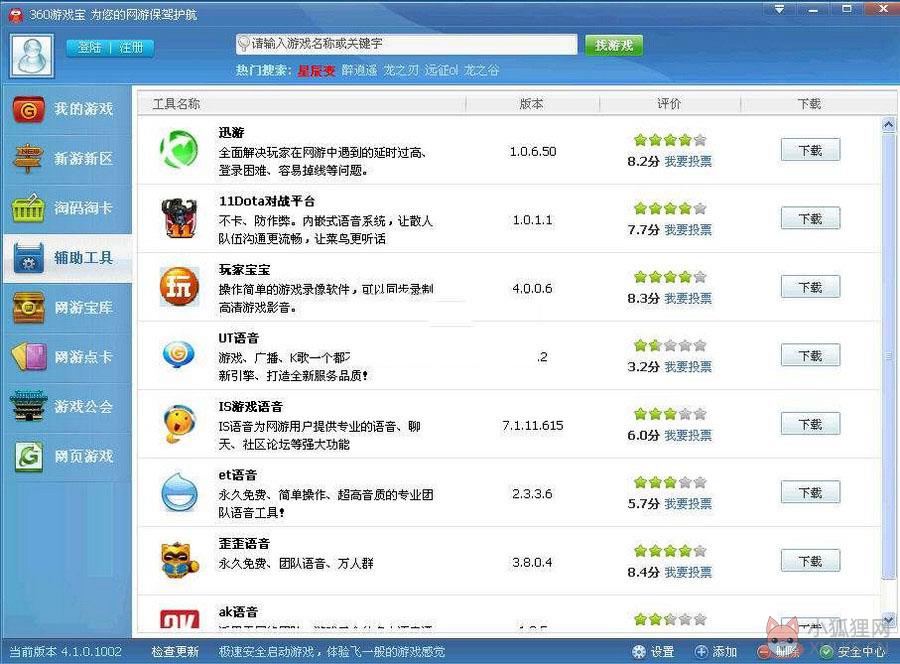Open 安全中心 in the status bar
Viewport: 900px width, 664px height.
tap(853, 652)
